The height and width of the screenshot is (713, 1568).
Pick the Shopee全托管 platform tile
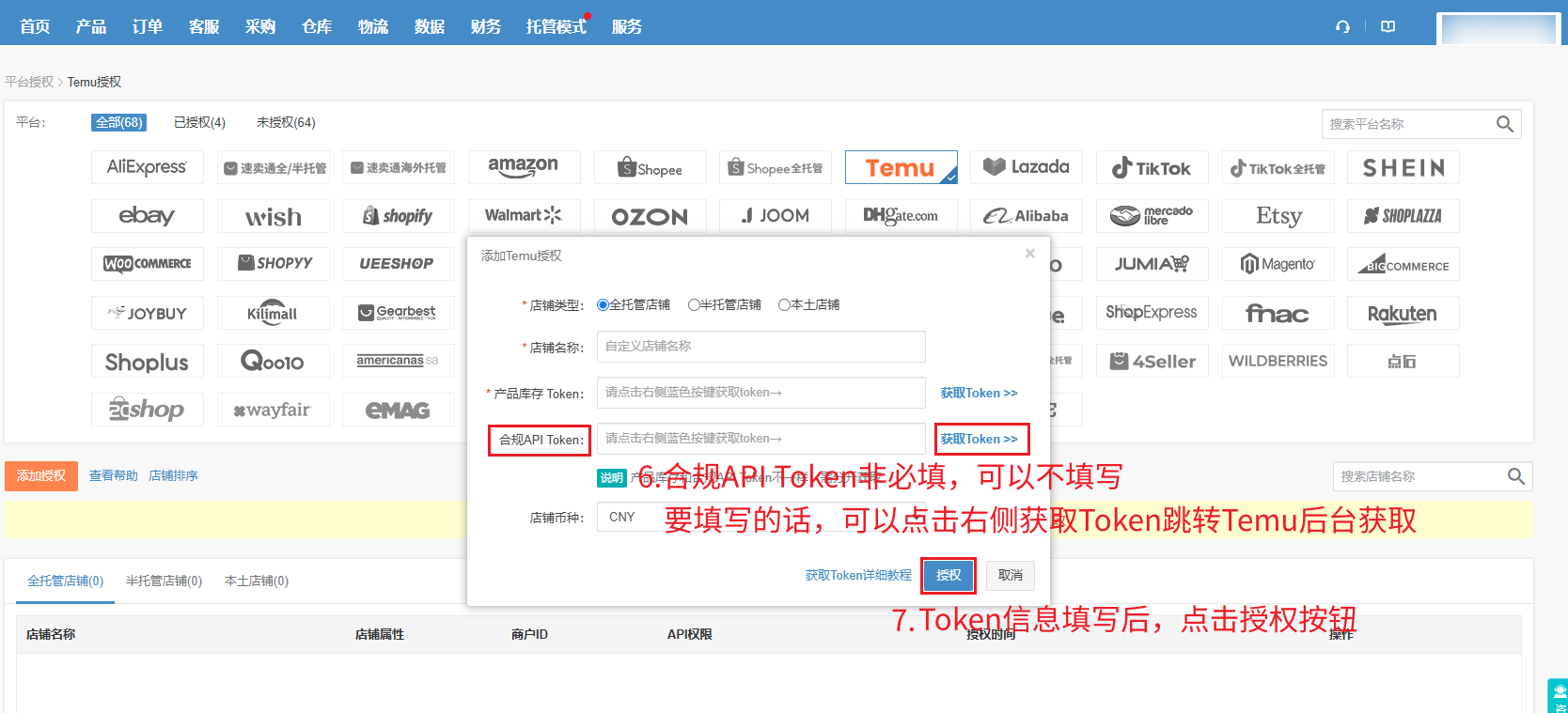pyautogui.click(x=776, y=167)
